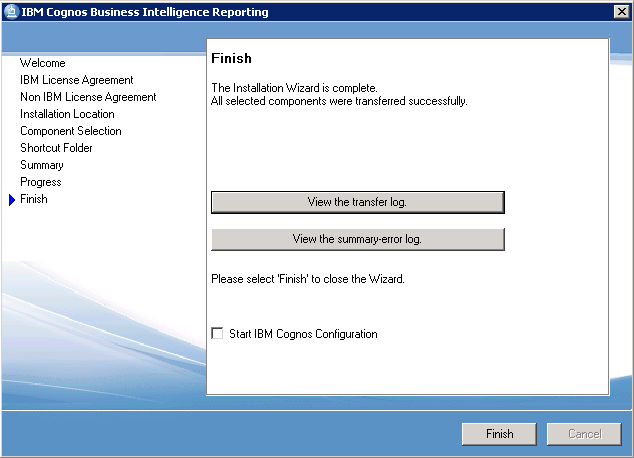Select Summary step in sidebar
This screenshot has width=634, height=458.
(x=42, y=165)
